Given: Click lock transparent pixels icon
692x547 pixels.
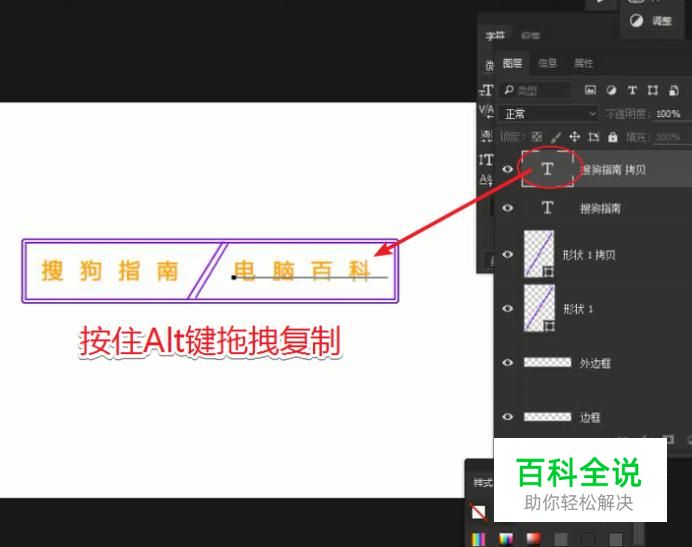Looking at the screenshot, I should point(537,137).
